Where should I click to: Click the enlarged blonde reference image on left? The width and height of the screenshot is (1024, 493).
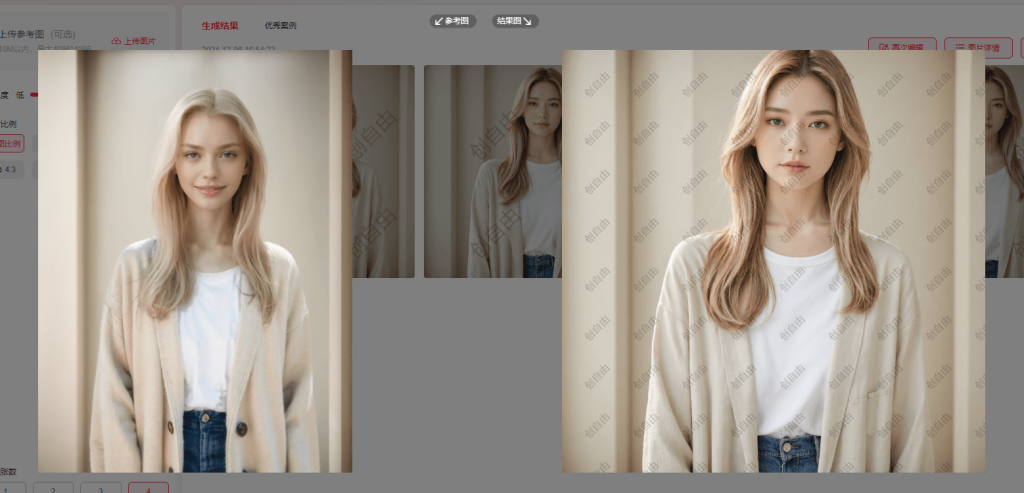pyautogui.click(x=195, y=260)
